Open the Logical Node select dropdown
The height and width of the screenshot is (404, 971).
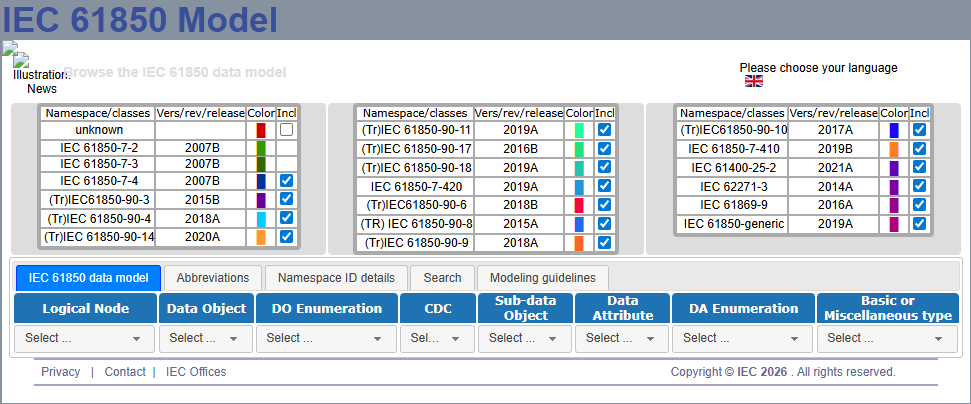84,339
